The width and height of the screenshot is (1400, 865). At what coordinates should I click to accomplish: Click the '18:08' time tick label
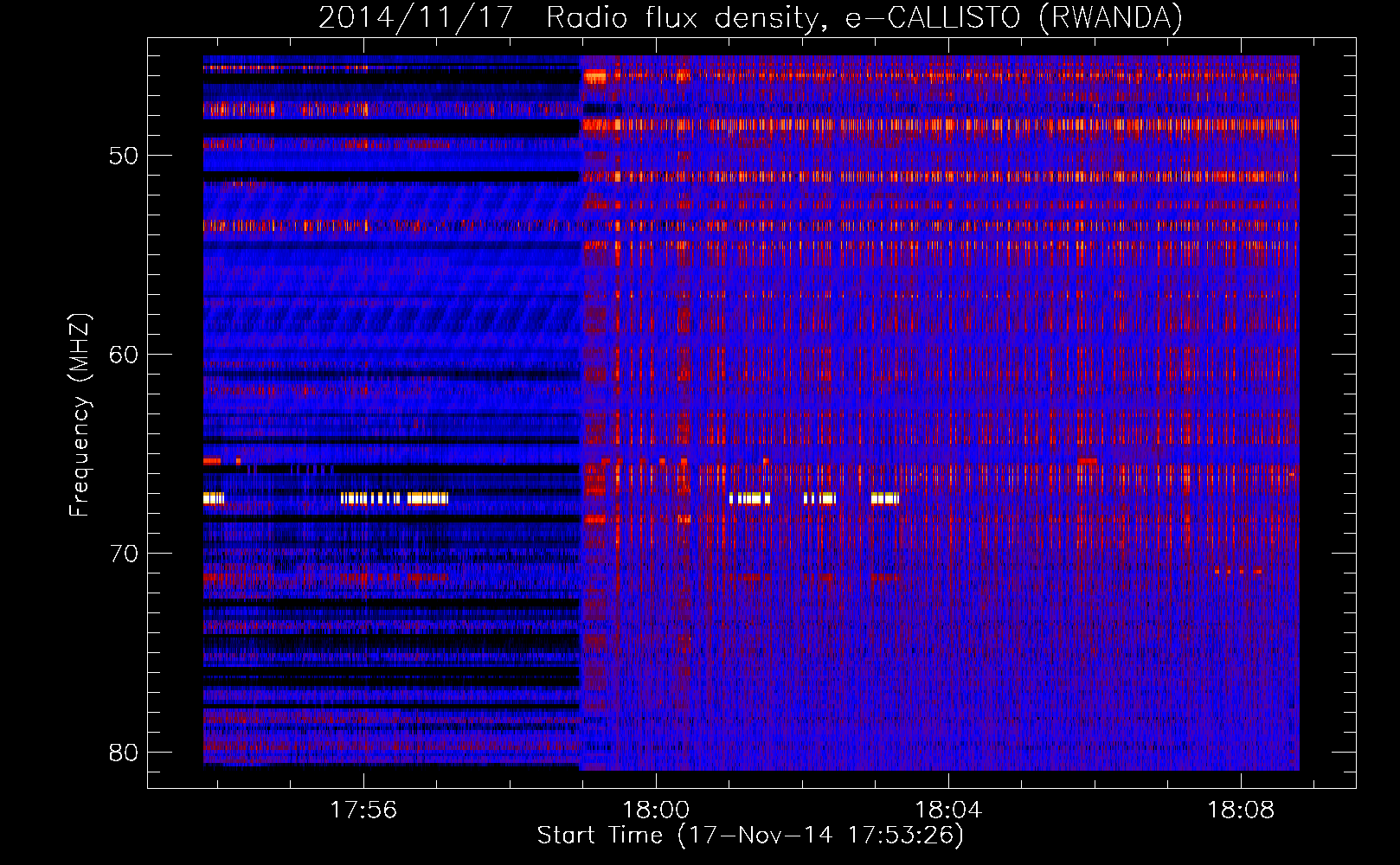[1241, 810]
